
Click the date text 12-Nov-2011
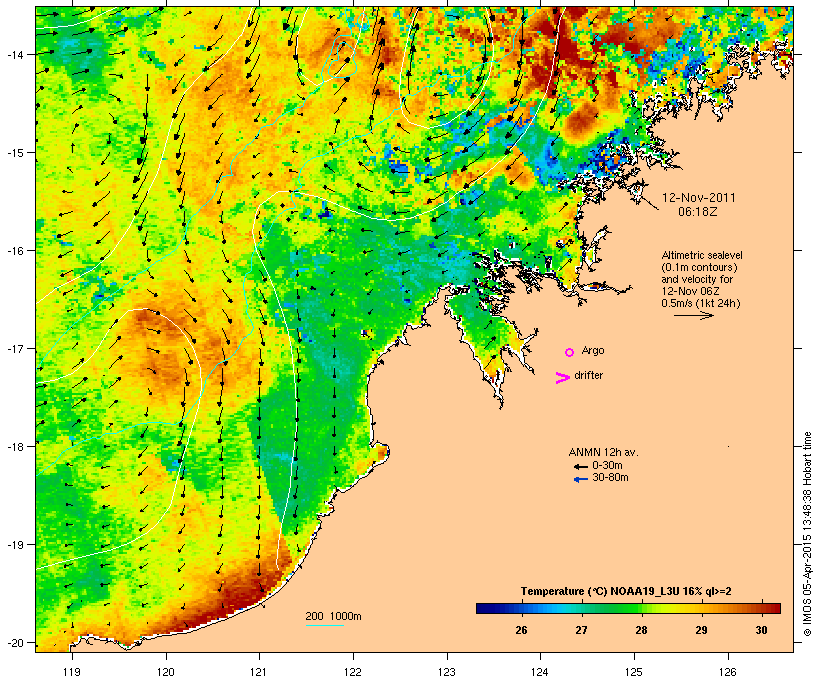(699, 198)
